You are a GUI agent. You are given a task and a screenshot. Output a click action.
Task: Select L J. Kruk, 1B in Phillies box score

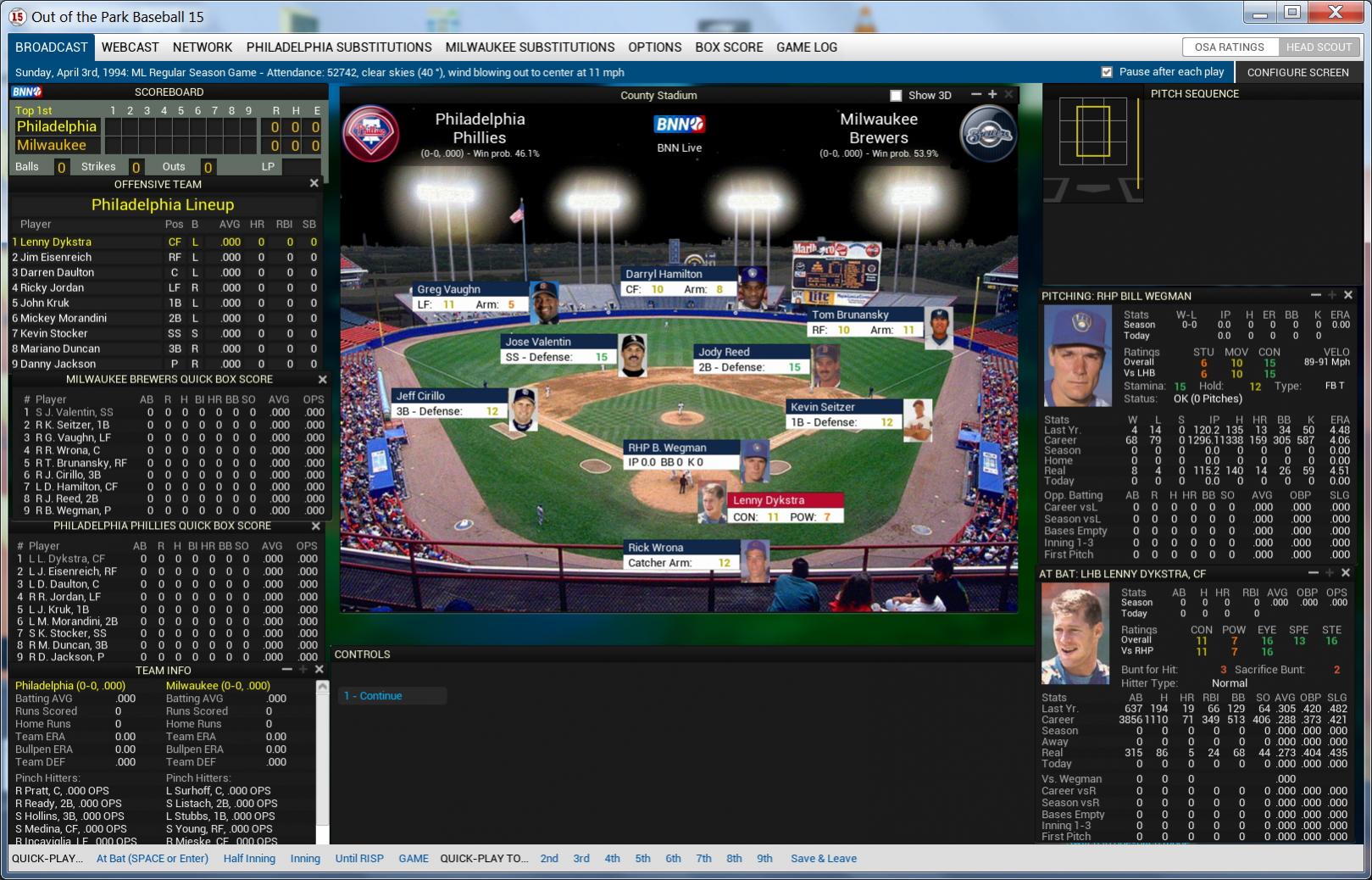(x=168, y=609)
